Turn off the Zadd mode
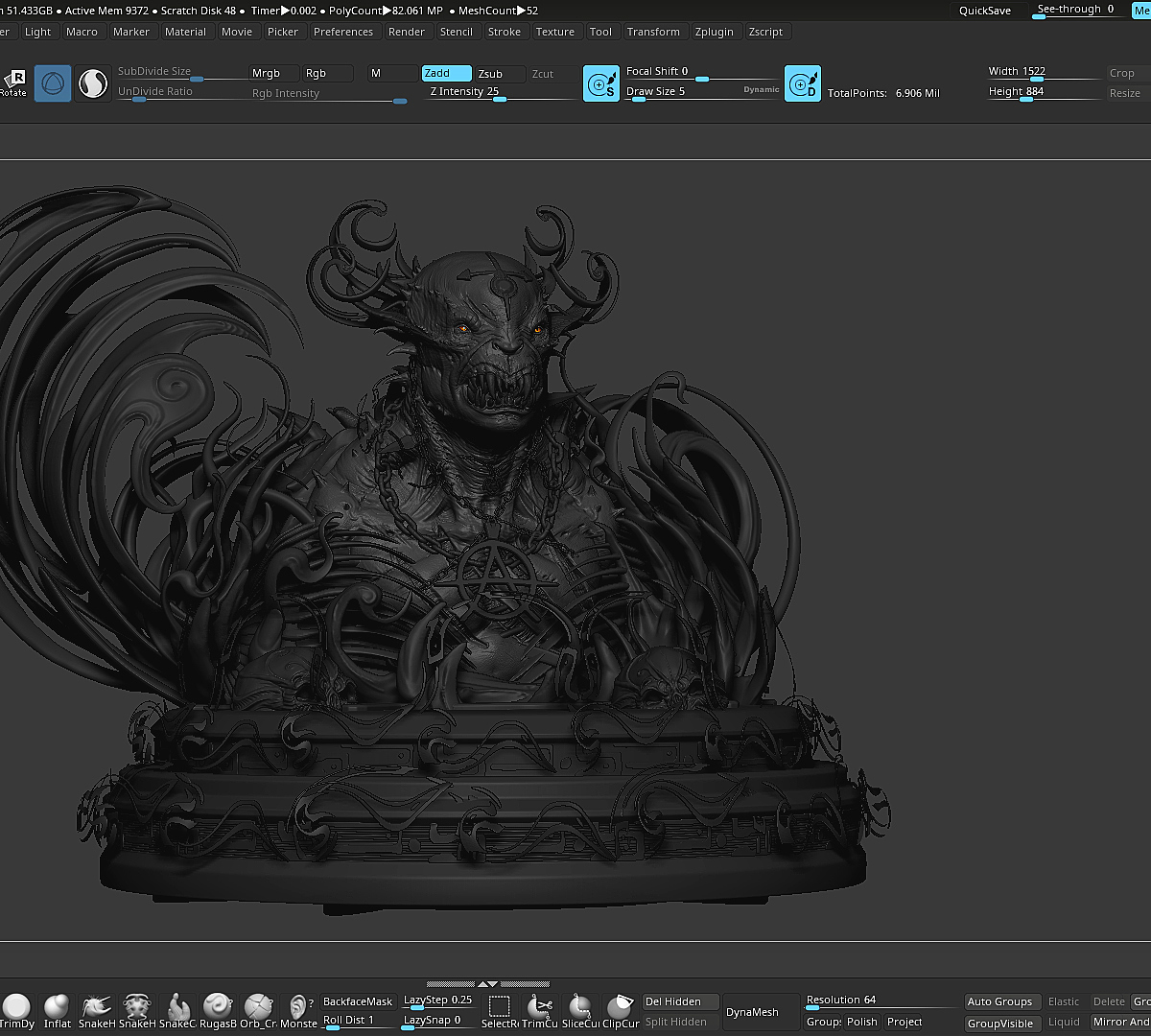1151x1036 pixels. [447, 73]
